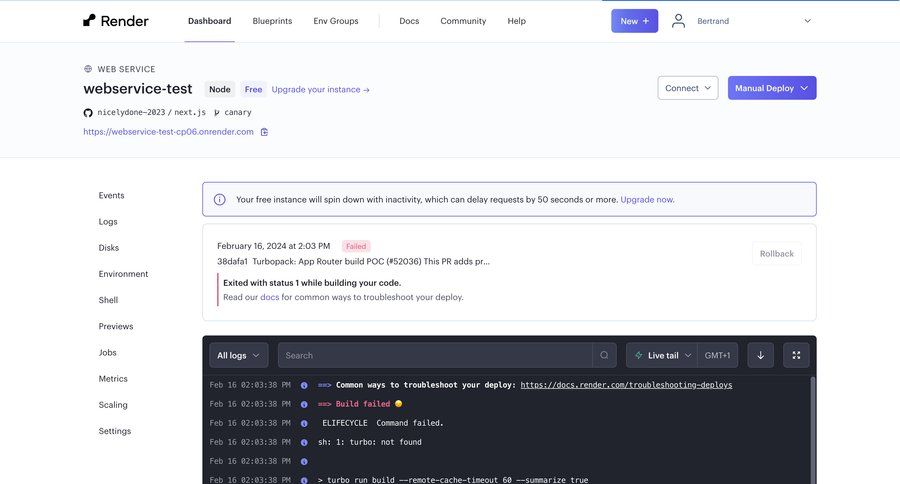This screenshot has height=484, width=900.
Task: Open fullscreen log view
Action: (796, 355)
